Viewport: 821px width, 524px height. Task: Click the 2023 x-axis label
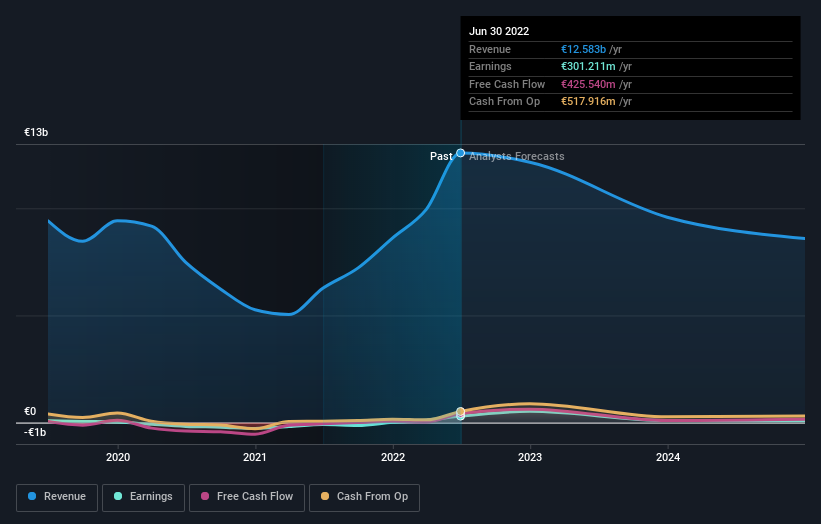coord(530,457)
